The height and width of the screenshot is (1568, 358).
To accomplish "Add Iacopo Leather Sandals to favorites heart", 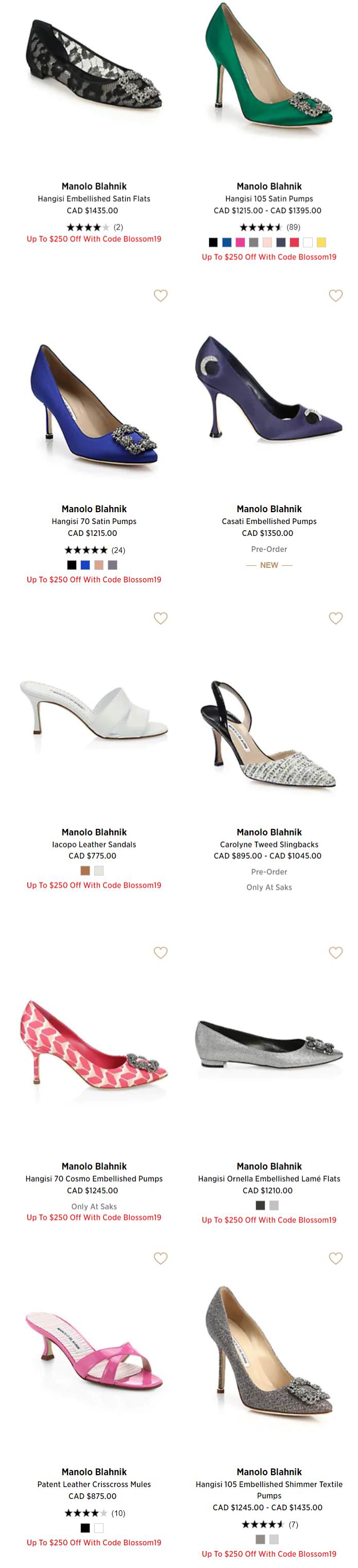I will point(161,618).
